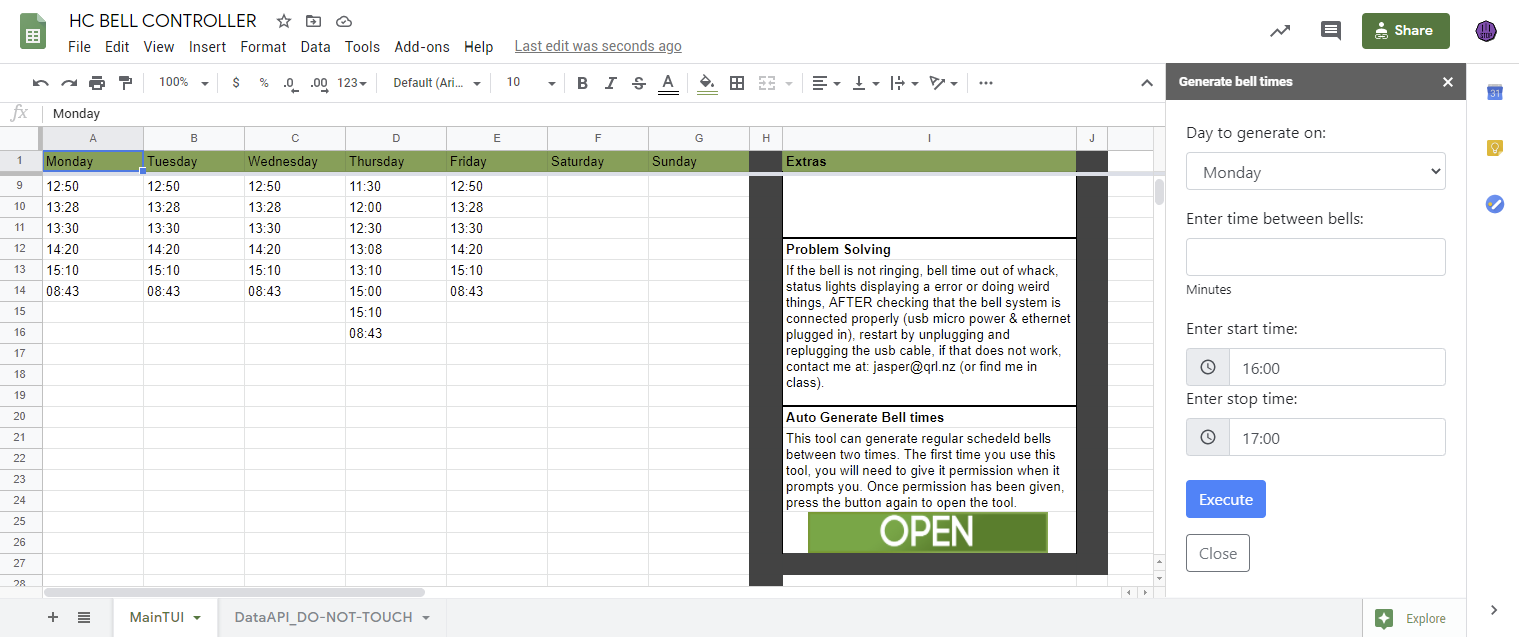Open the More toolbar options icon
Image resolution: width=1519 pixels, height=637 pixels.
pyautogui.click(x=986, y=83)
